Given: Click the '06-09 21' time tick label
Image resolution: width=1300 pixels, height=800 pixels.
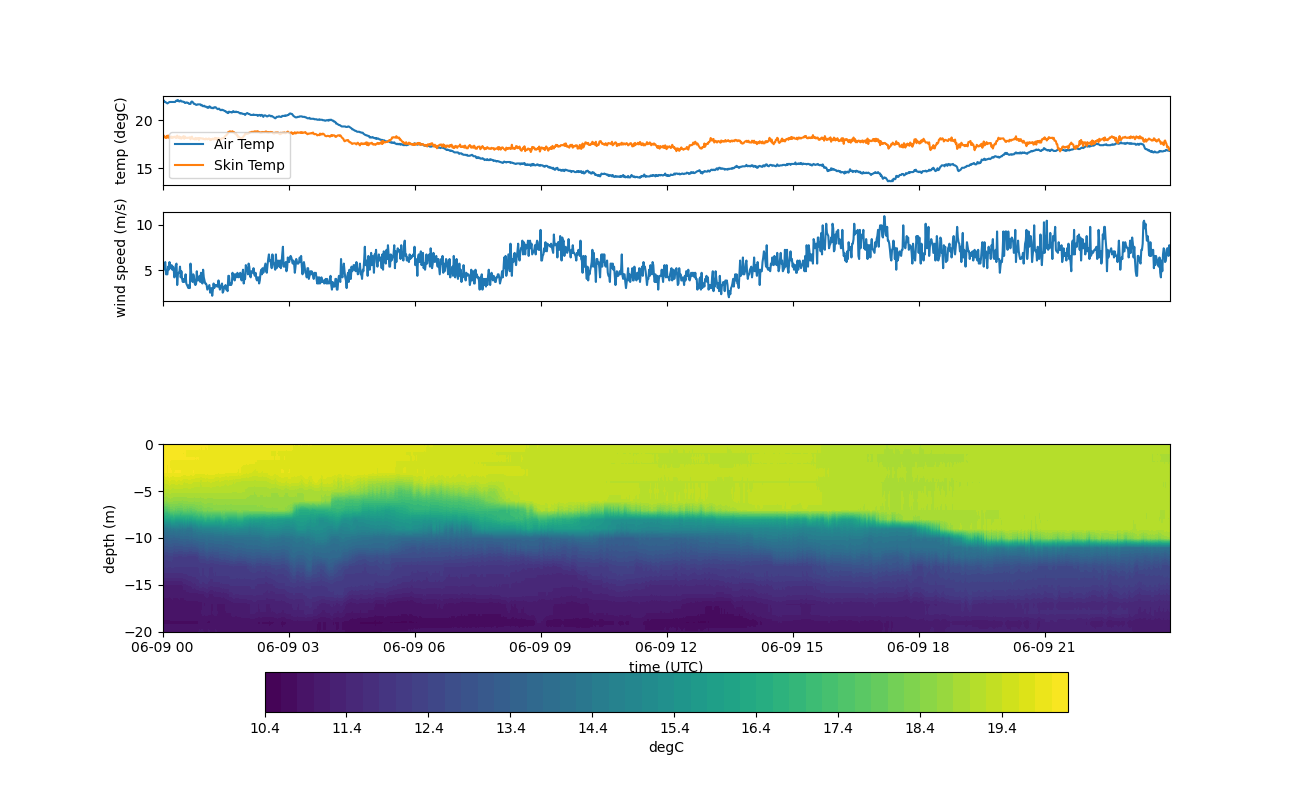Looking at the screenshot, I should [1045, 647].
